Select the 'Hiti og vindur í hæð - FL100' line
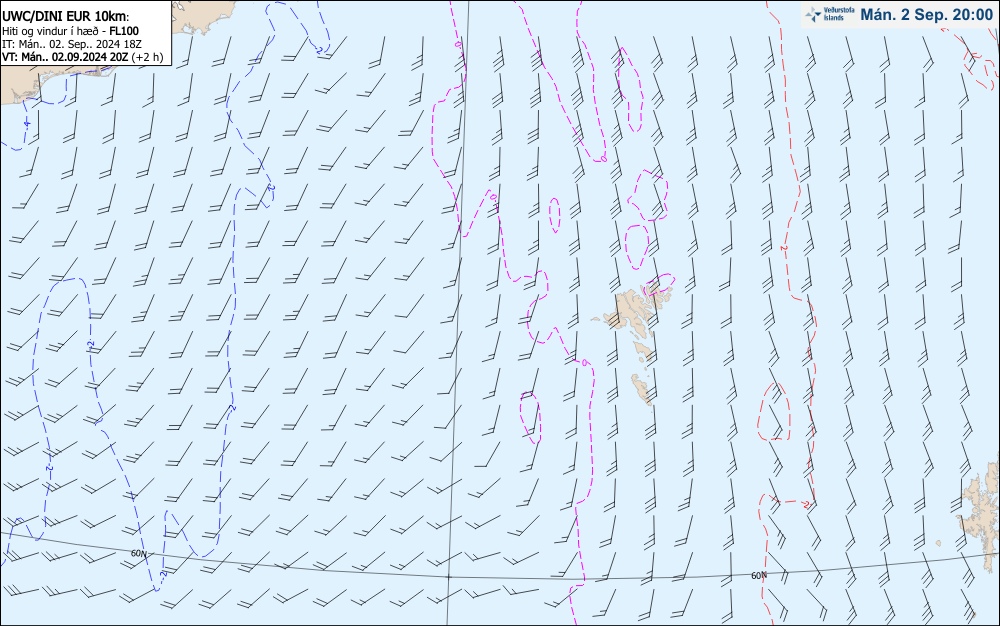The height and width of the screenshot is (626, 1000). point(70,31)
